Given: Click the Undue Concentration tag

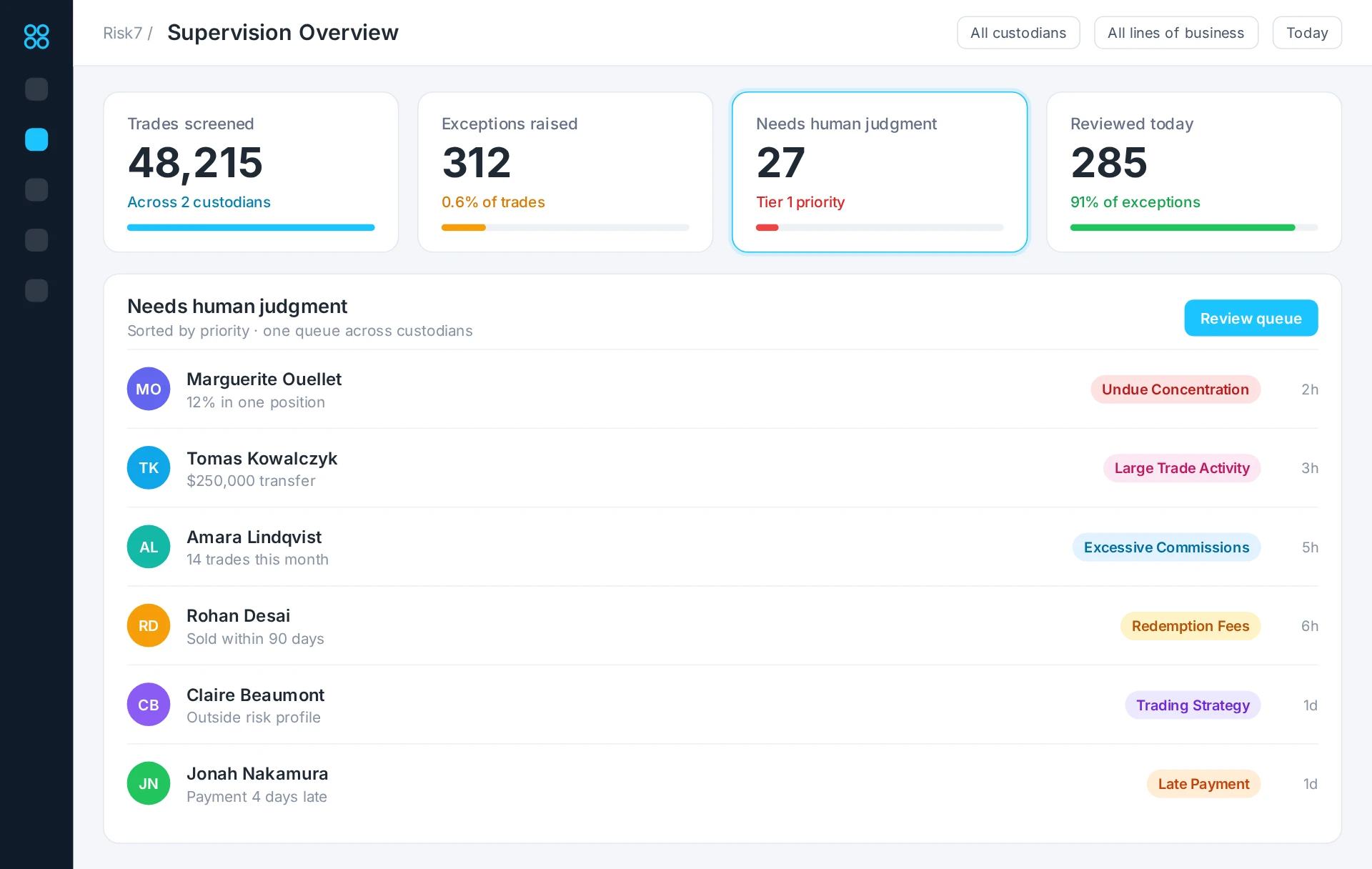Looking at the screenshot, I should tap(1175, 389).
